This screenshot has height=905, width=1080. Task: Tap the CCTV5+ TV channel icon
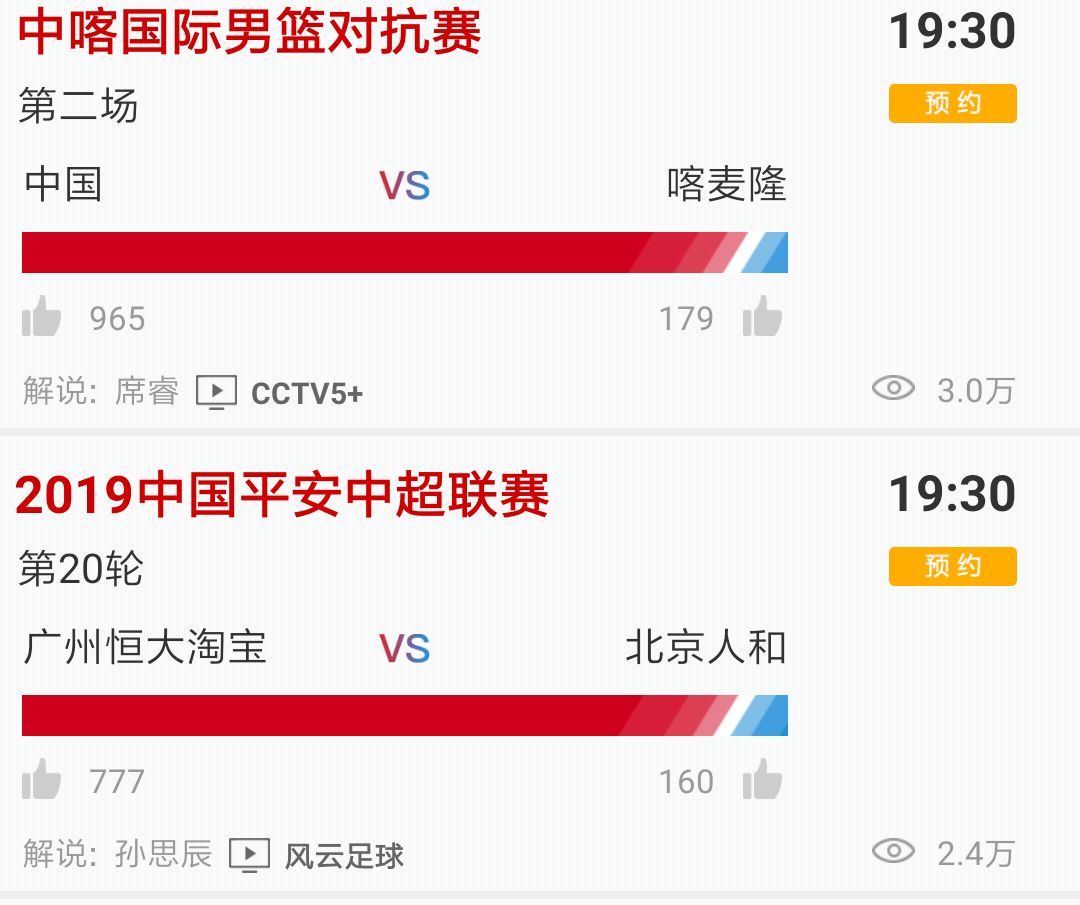click(x=216, y=392)
